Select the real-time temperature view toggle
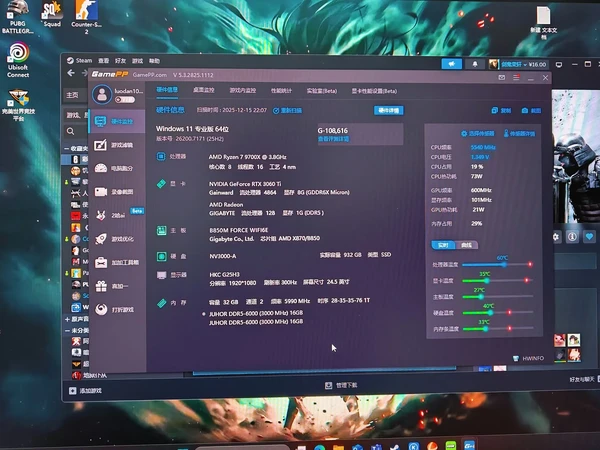 pyautogui.click(x=443, y=245)
